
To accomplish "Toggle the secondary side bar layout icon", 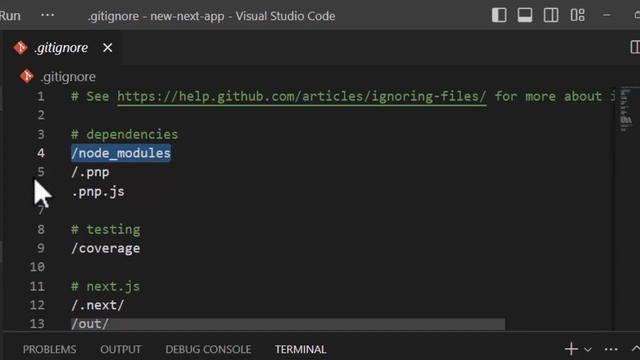I will click(x=551, y=16).
